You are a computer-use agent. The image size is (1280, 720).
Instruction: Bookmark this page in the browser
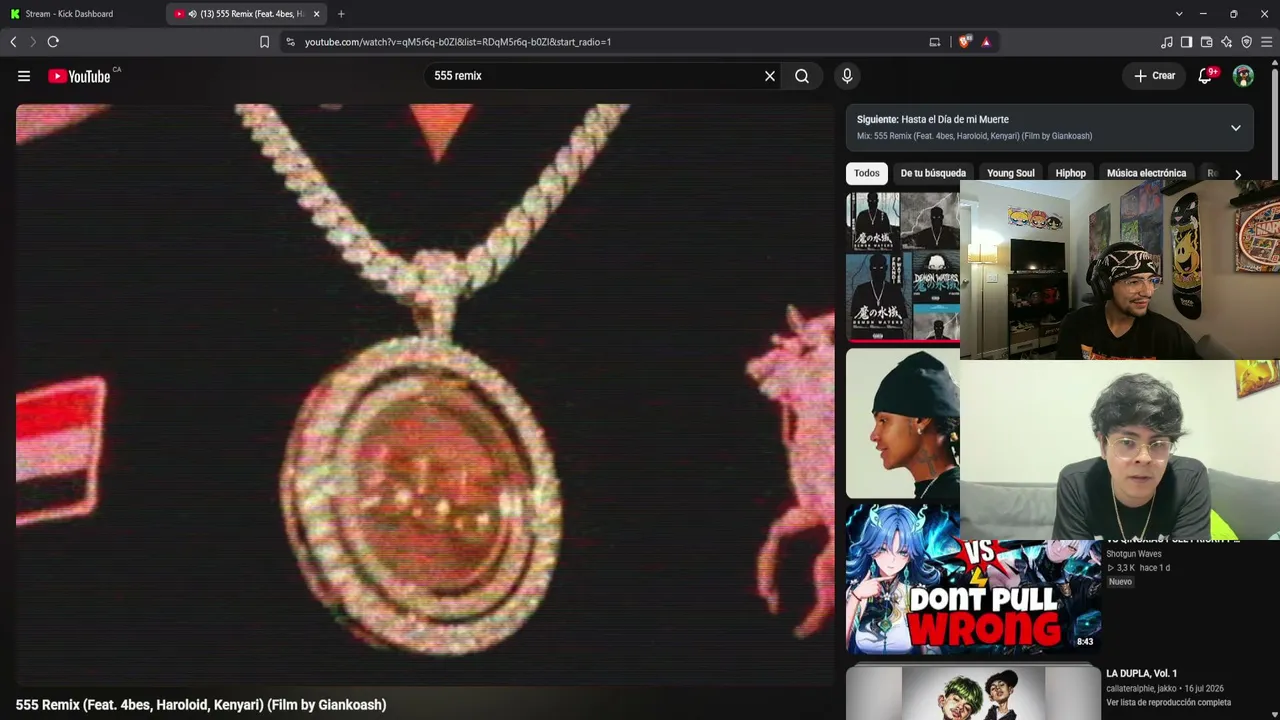click(x=264, y=42)
